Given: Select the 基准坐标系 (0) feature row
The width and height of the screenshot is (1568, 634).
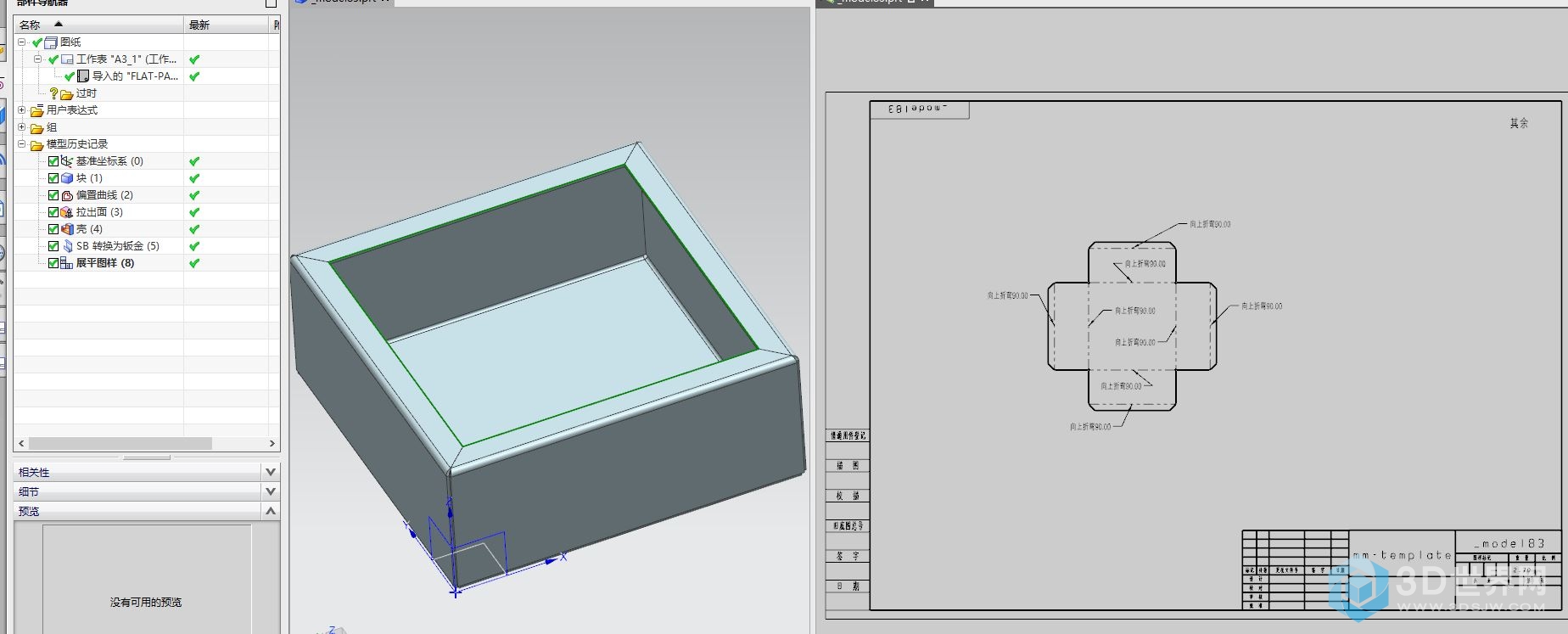Looking at the screenshot, I should tap(109, 161).
